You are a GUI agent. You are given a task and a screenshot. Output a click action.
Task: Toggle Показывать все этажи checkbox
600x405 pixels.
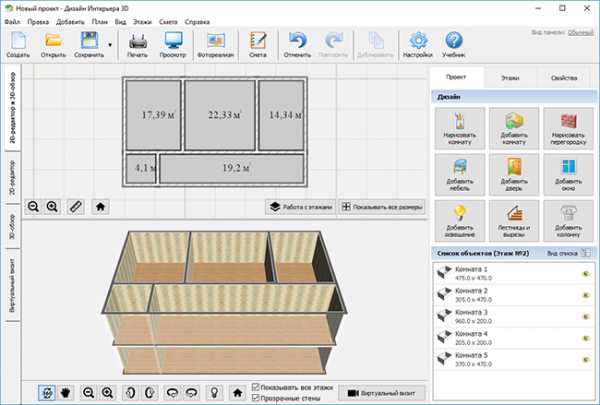[x=256, y=387]
